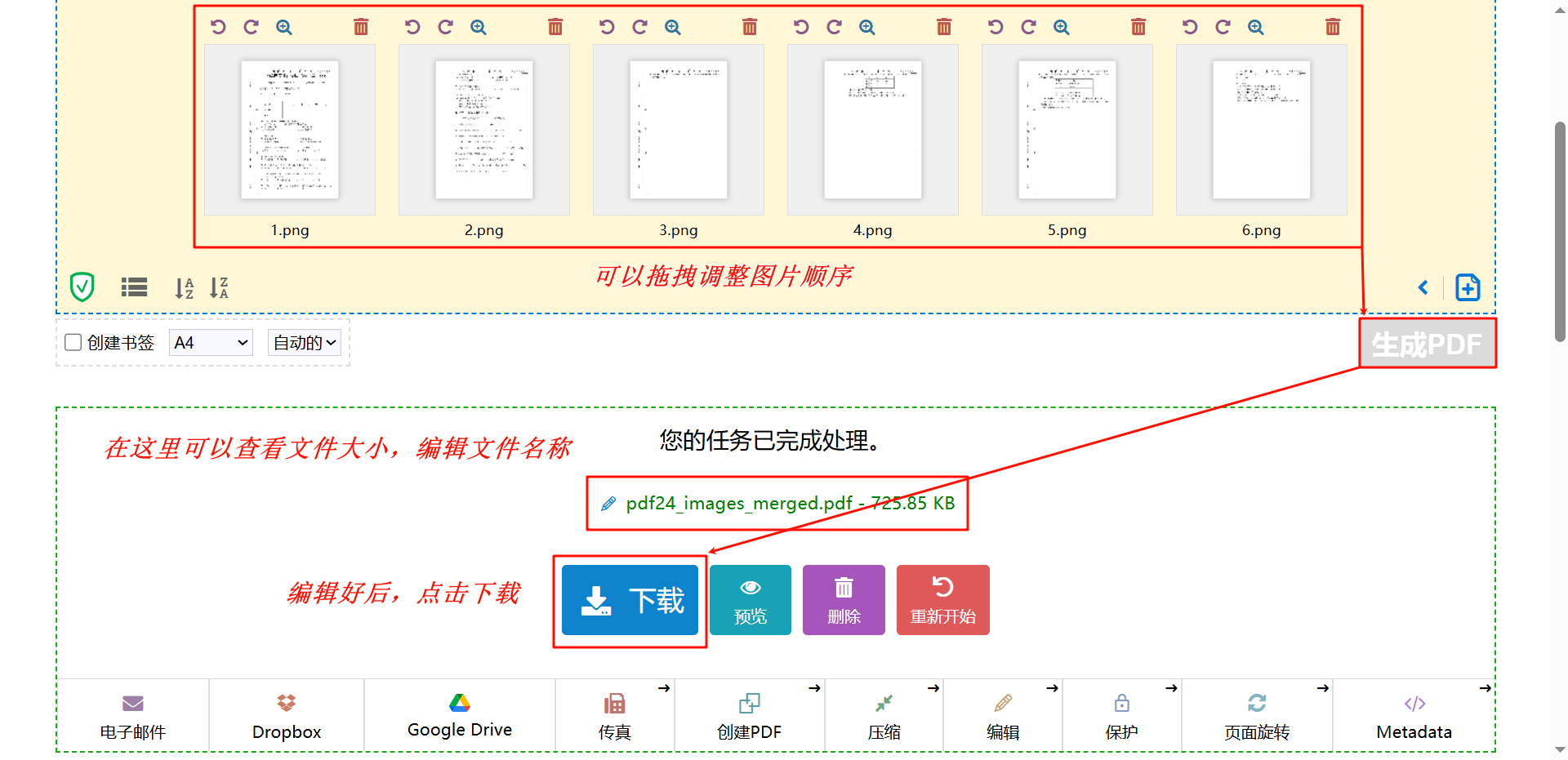Open the 自动的 orientation dropdown
This screenshot has height=760, width=1568.
(x=303, y=342)
